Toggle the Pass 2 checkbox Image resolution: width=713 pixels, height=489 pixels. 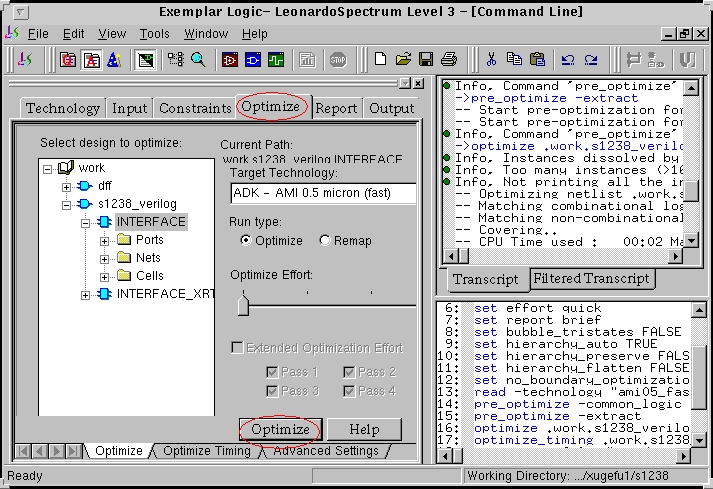coord(349,372)
